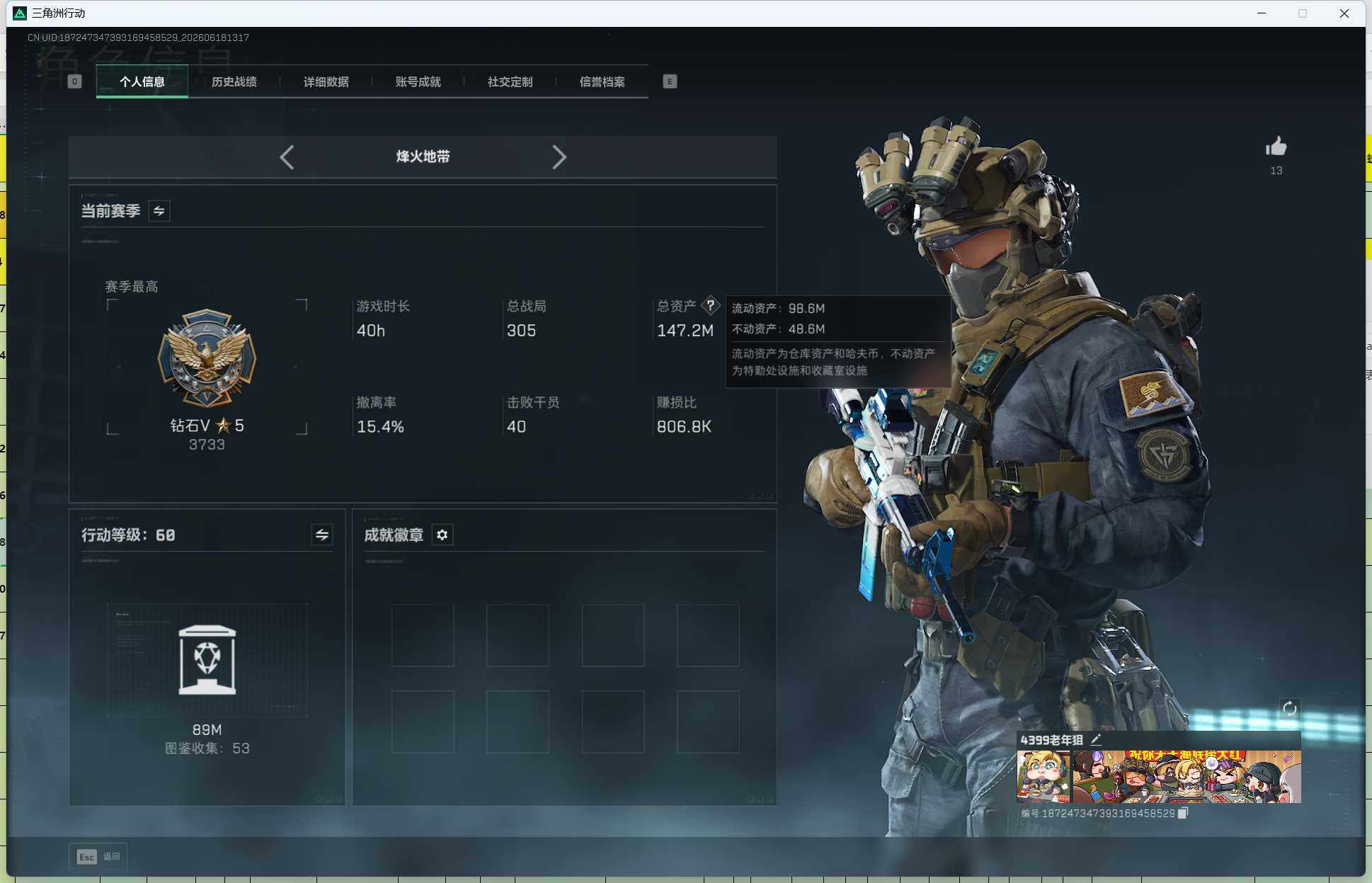Click the E next-tab key icon

[x=670, y=81]
